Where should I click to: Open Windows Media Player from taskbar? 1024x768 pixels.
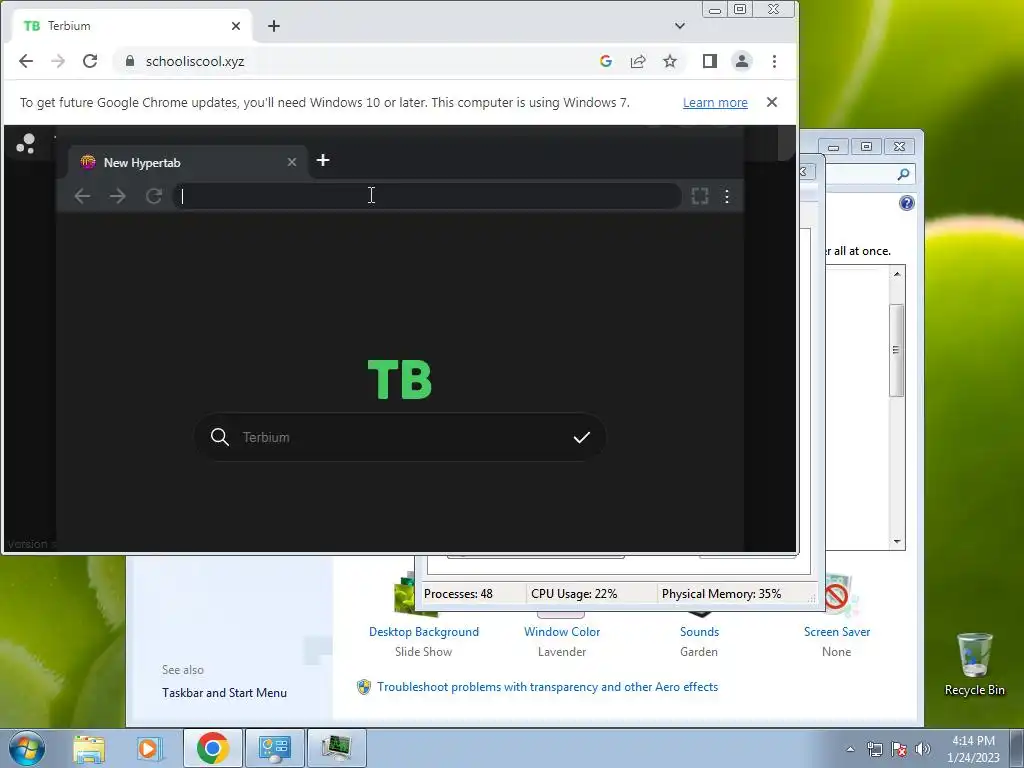150,748
